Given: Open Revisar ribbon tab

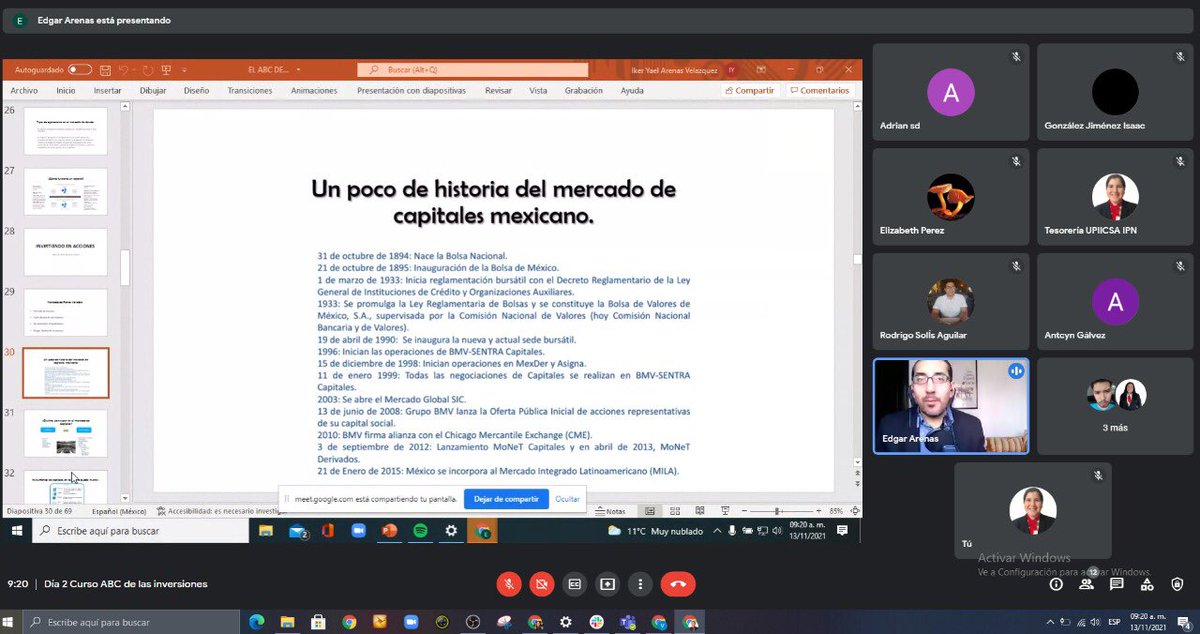Looking at the screenshot, I should click(x=498, y=90).
